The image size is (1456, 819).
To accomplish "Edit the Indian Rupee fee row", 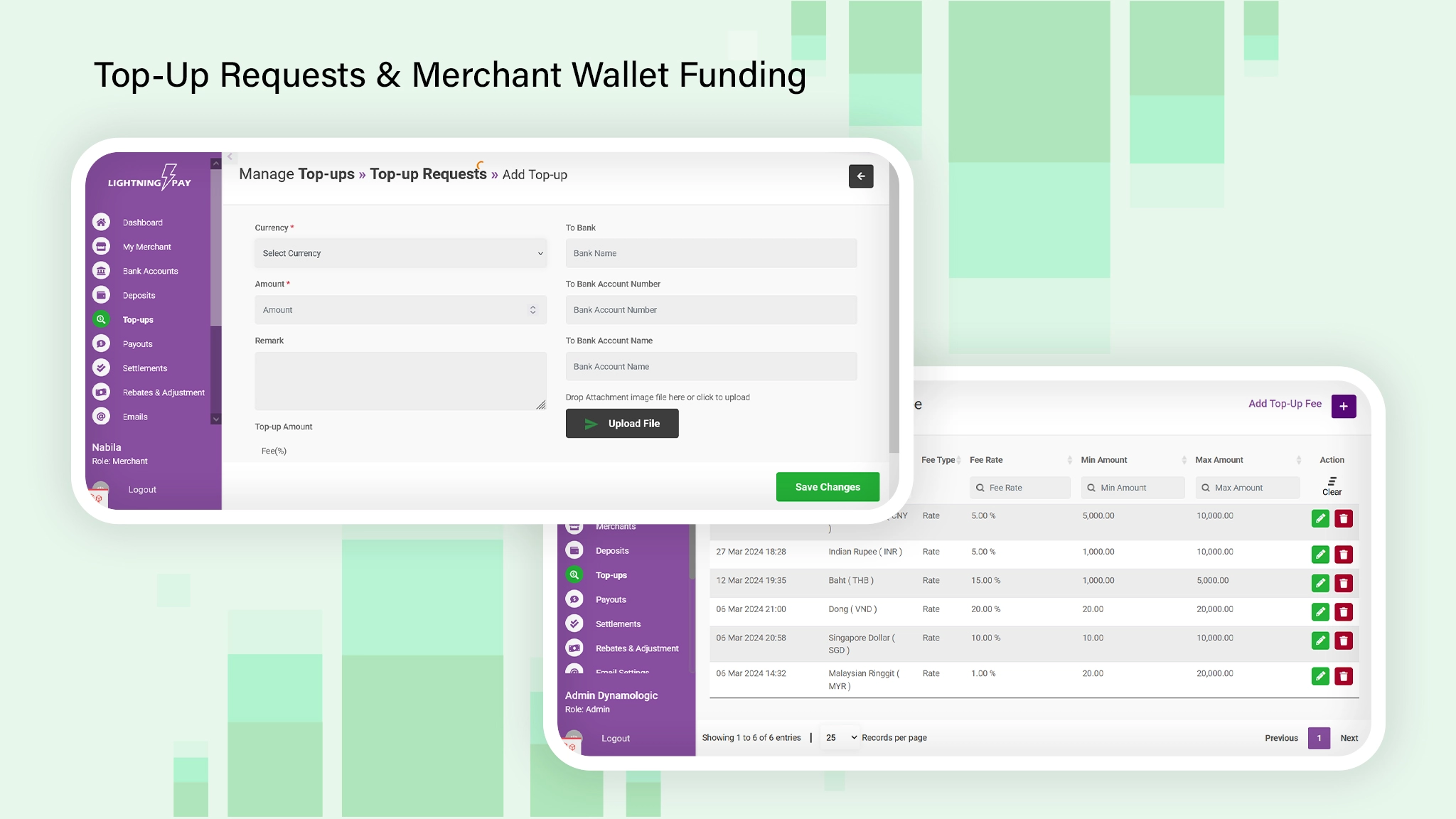I will (x=1320, y=555).
